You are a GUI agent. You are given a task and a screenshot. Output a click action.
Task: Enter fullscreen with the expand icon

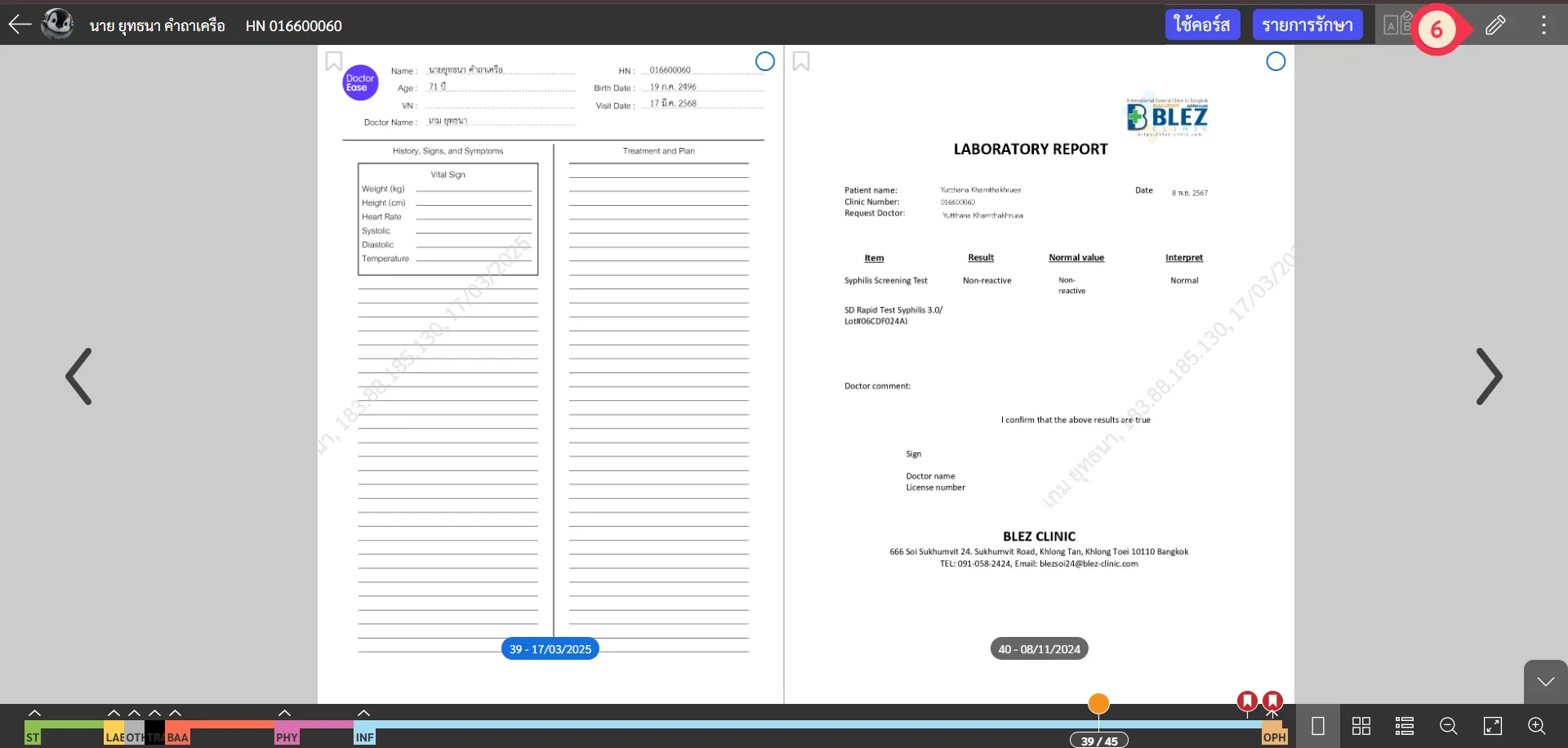pyautogui.click(x=1492, y=726)
